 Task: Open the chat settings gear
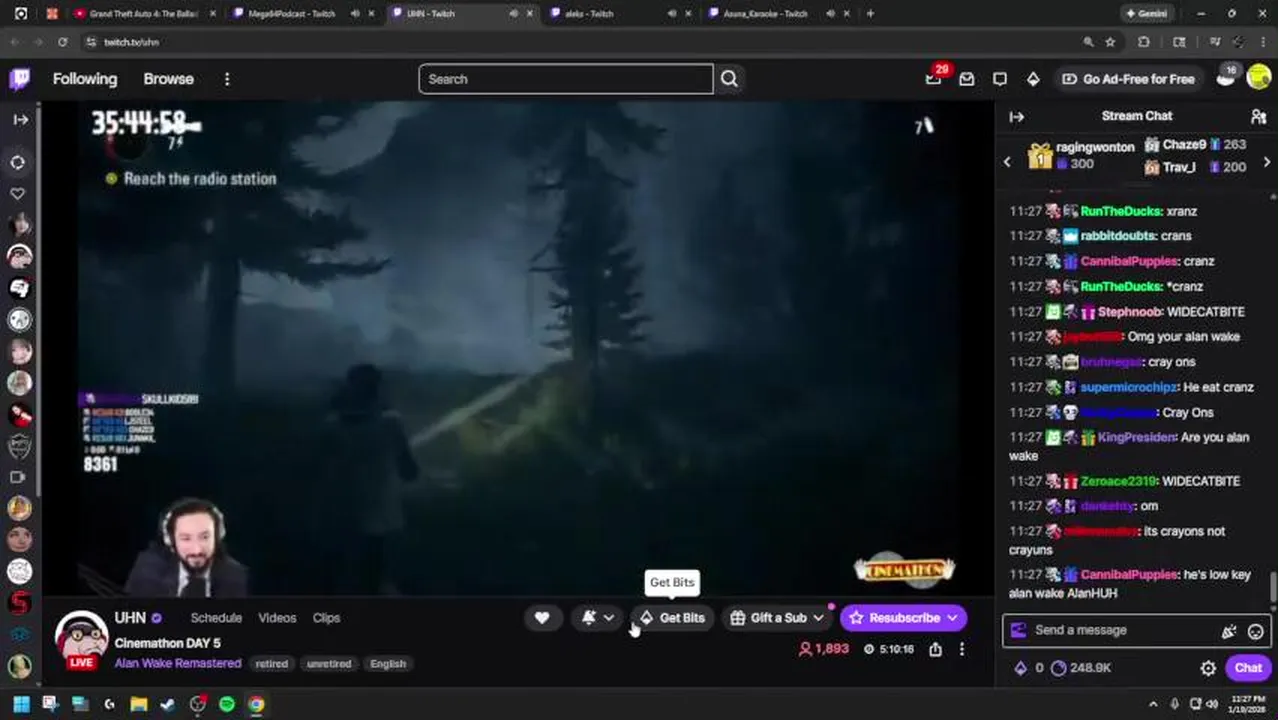[1208, 668]
